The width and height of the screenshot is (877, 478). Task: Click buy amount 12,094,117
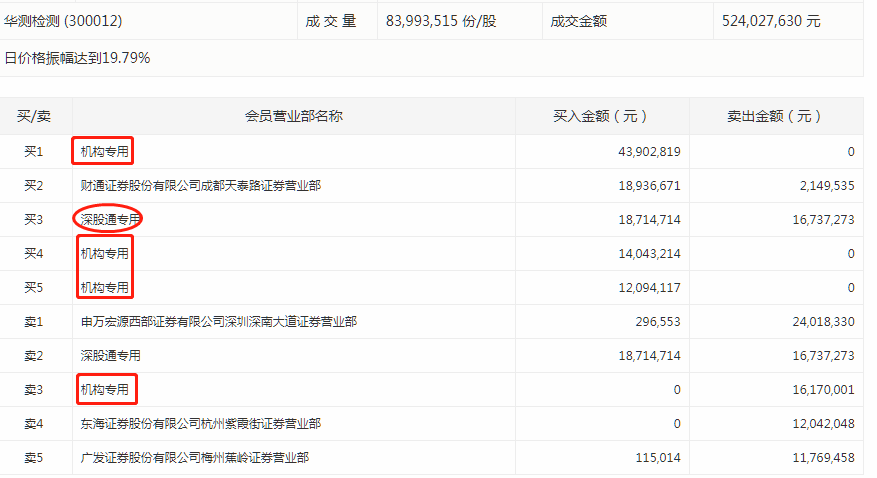(x=649, y=288)
